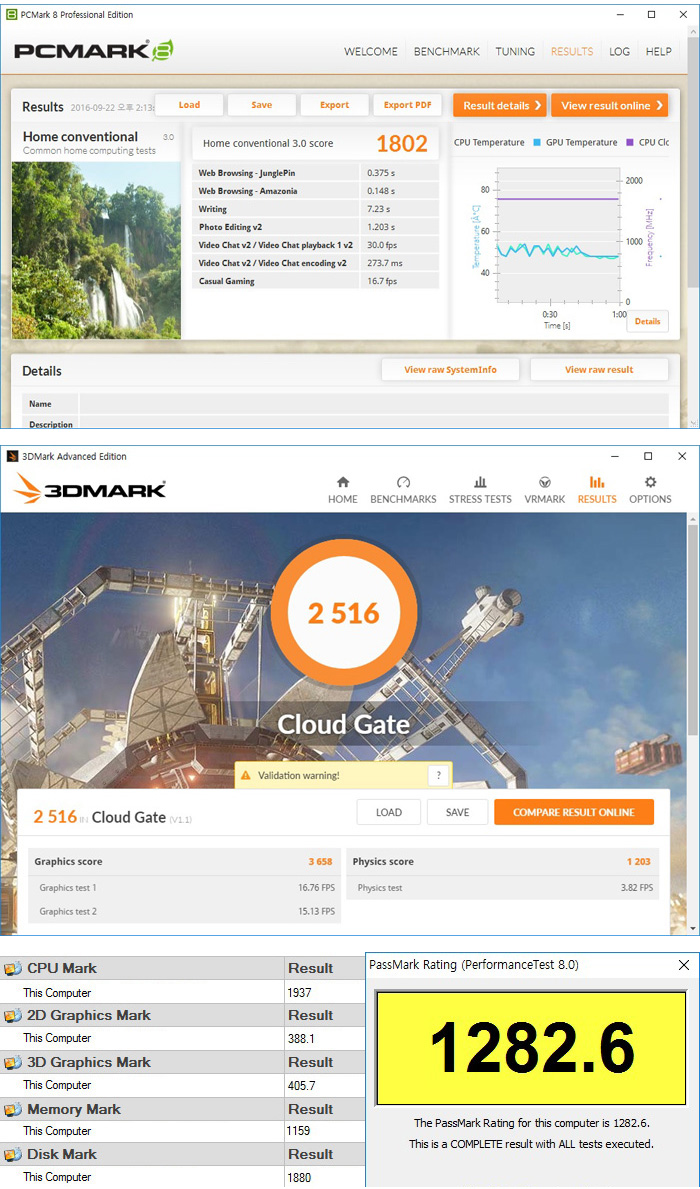Viewport: 700px width, 1189px height.
Task: Open the PCMark Help tab
Action: point(658,52)
